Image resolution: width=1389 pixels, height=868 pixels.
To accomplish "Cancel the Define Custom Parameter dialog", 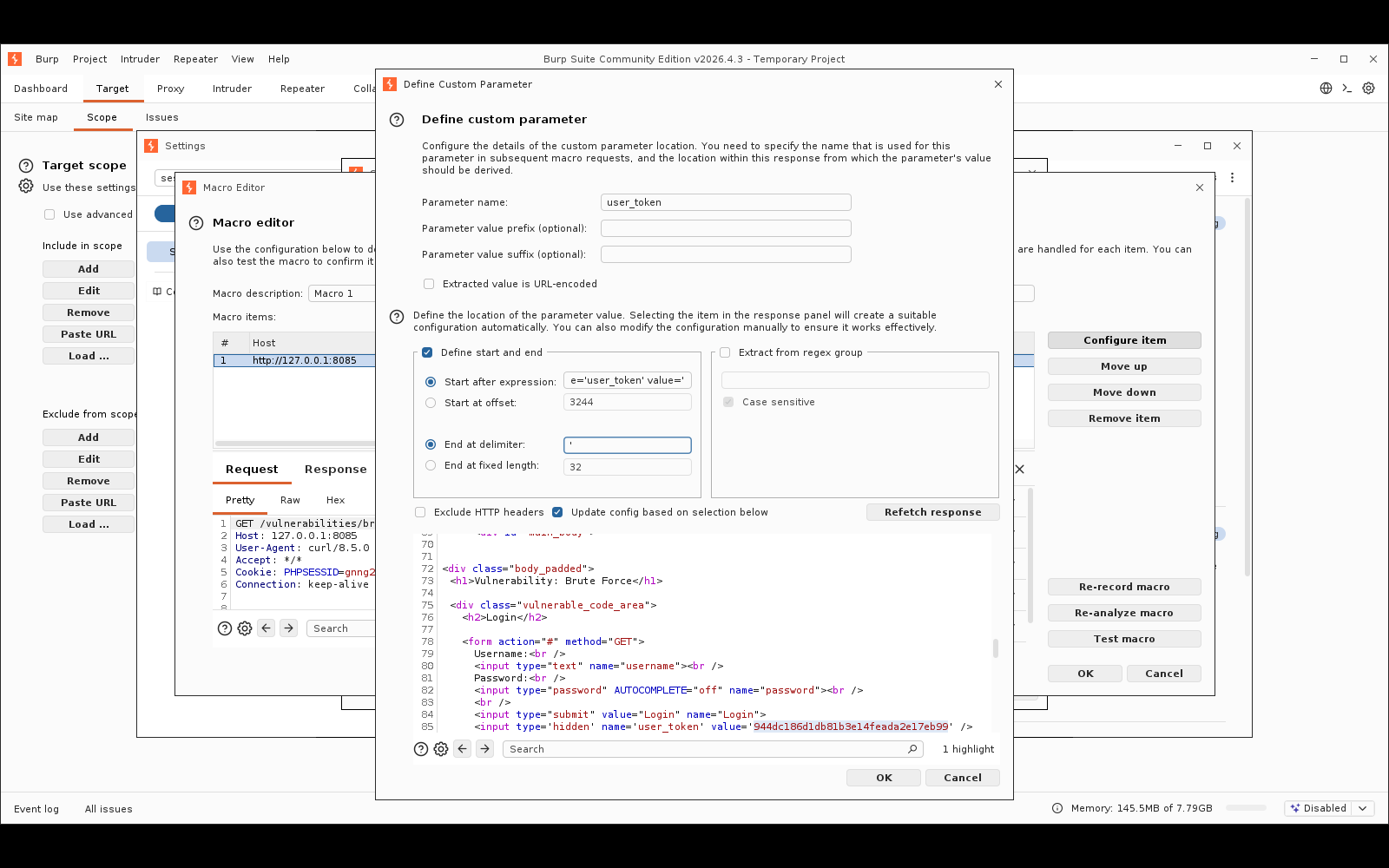I will (x=963, y=778).
